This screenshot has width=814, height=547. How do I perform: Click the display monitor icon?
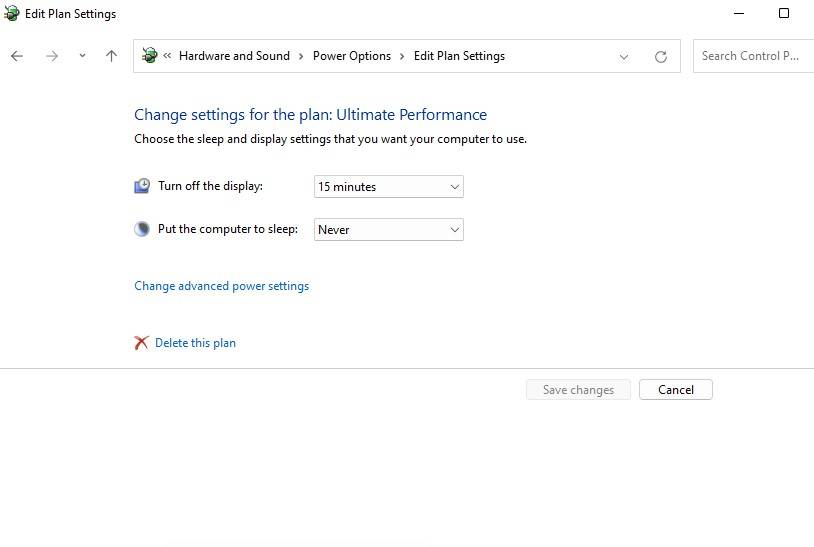(142, 186)
